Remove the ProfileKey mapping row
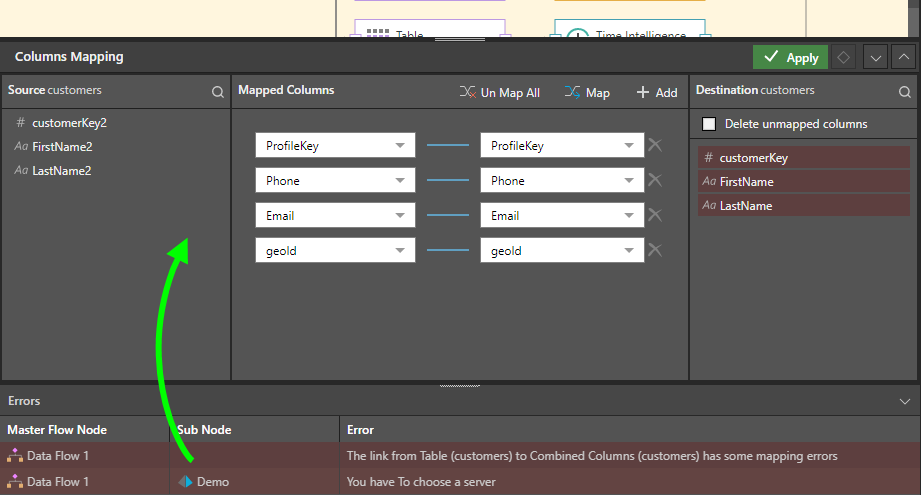The width and height of the screenshot is (921, 495). (x=655, y=145)
